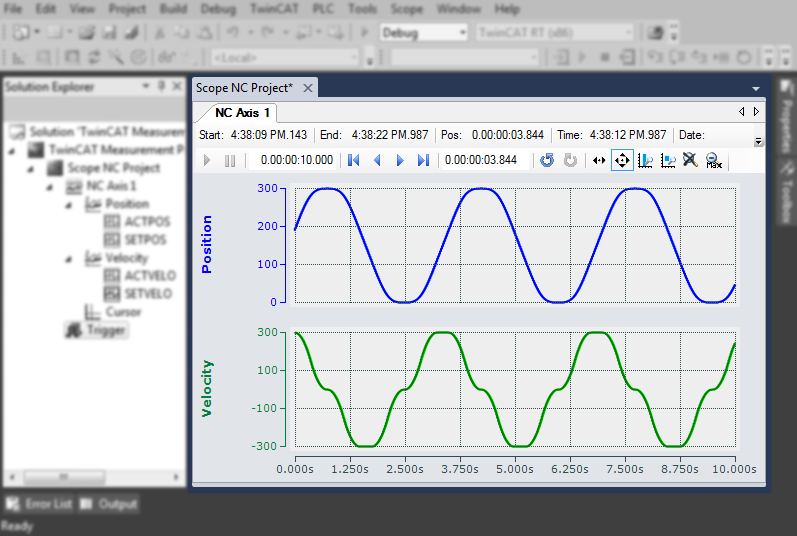The image size is (797, 536).
Task: Select the horizontal pan tool
Action: coord(599,161)
